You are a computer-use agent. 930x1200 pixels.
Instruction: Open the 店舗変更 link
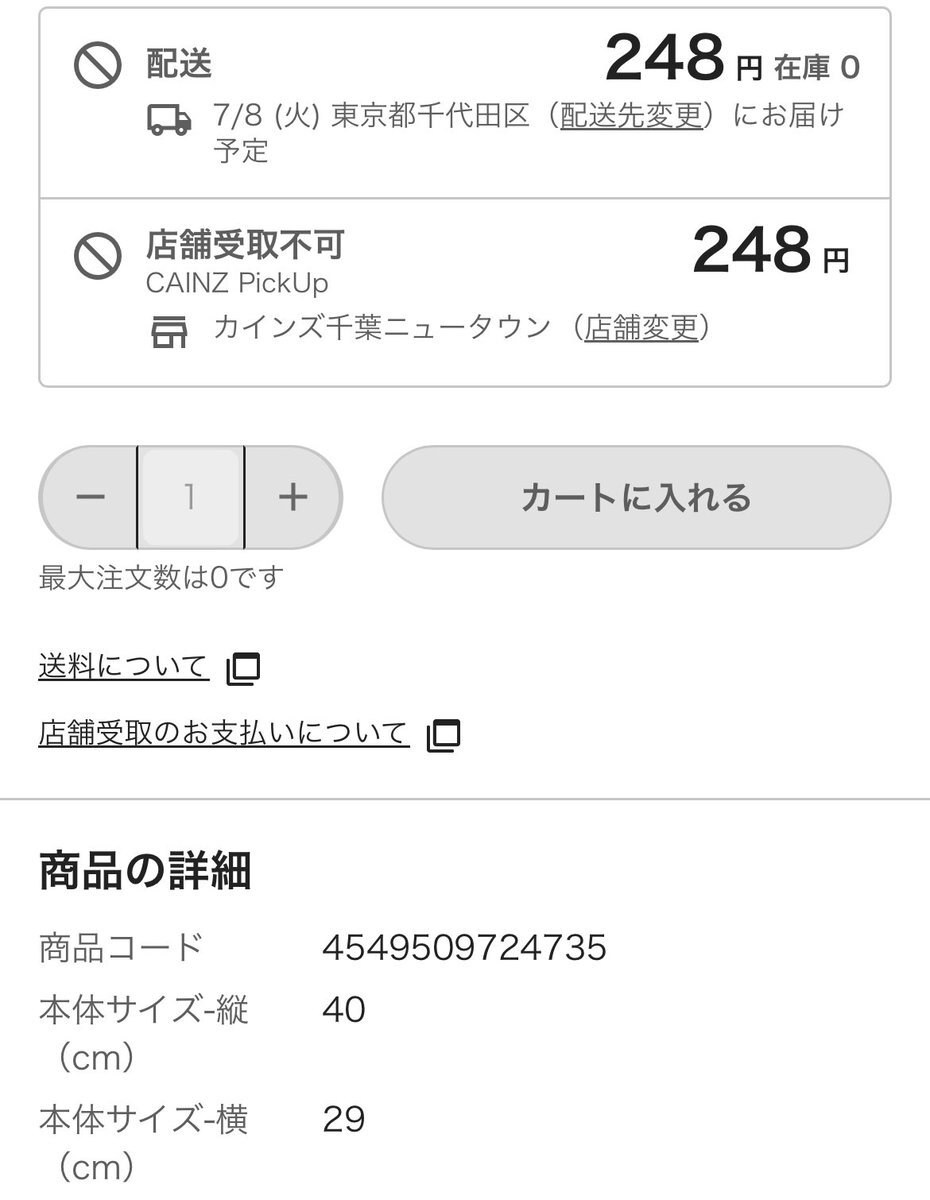641,327
